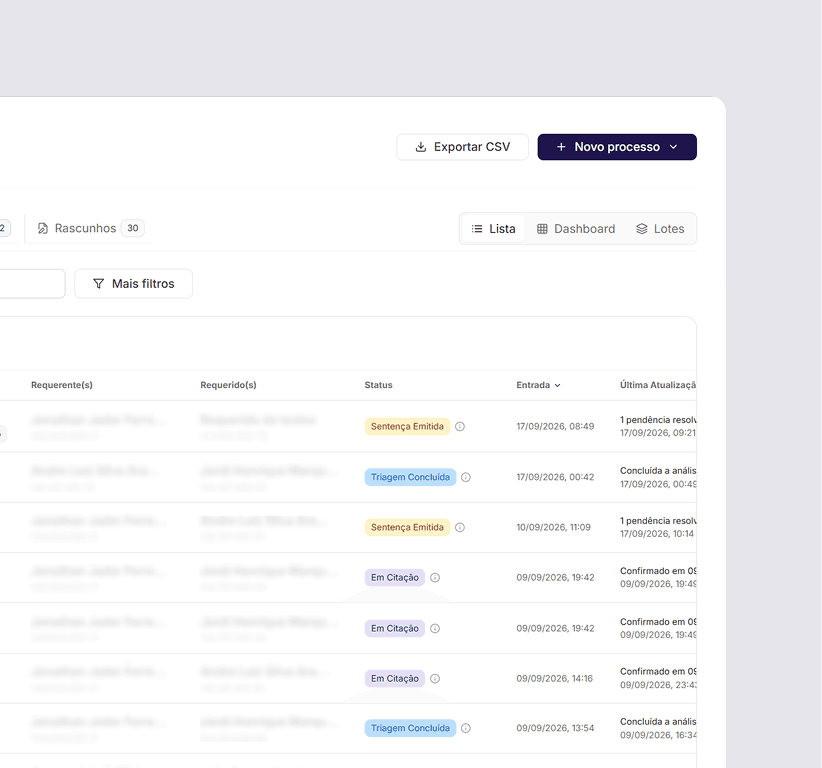This screenshot has height=768, width=822.
Task: Click the Status column header
Action: coord(378,385)
